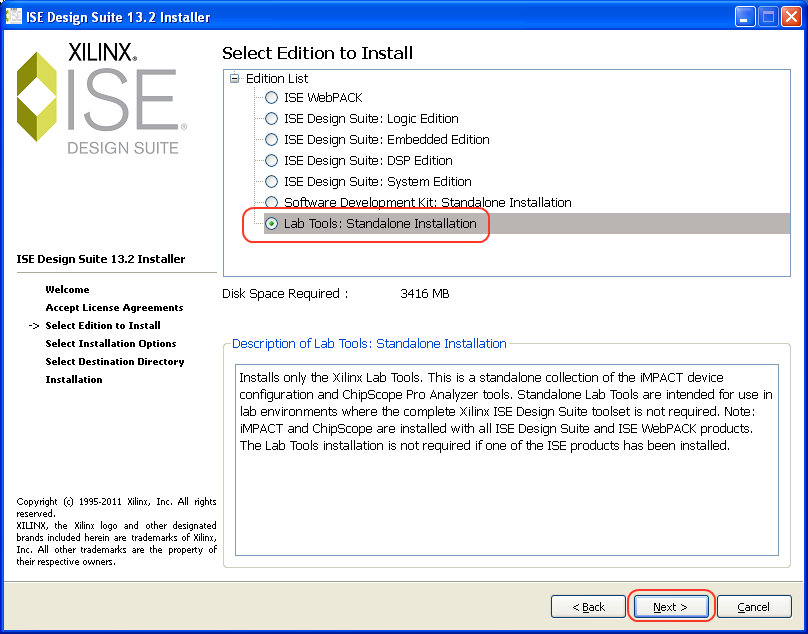The width and height of the screenshot is (808, 634).
Task: Cancel the installer
Action: point(753,607)
